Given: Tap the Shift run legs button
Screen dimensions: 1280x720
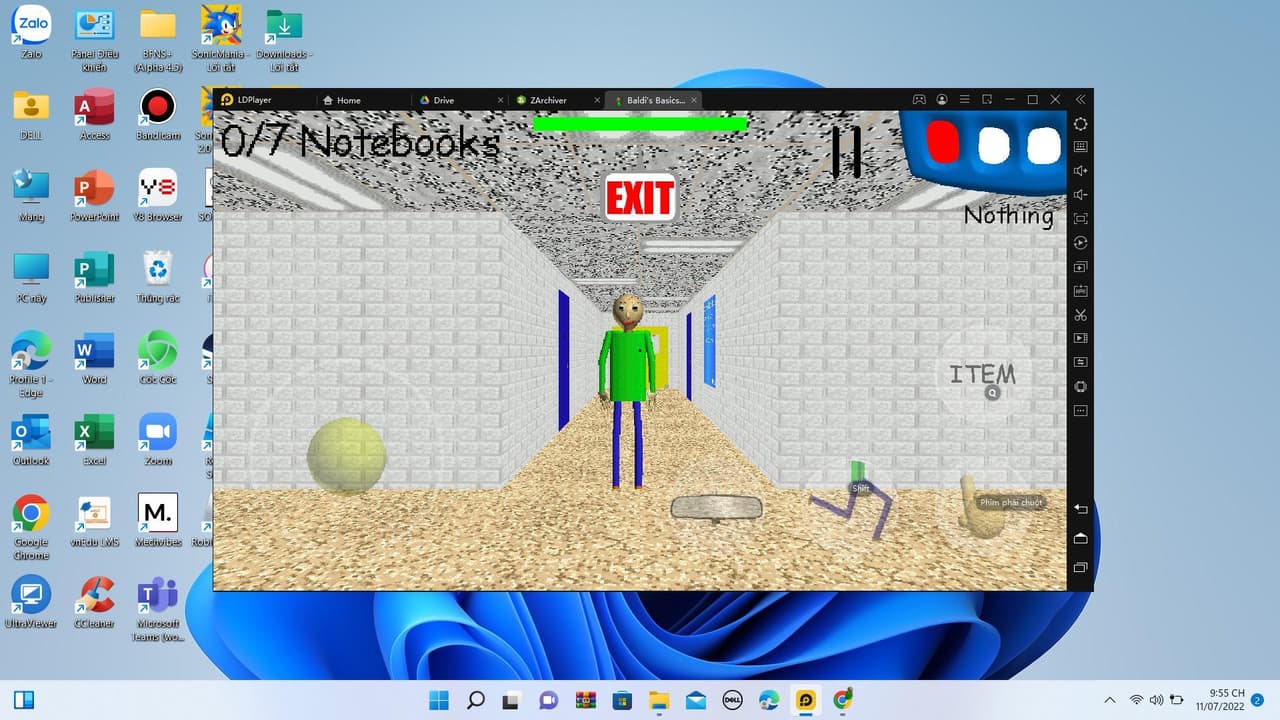Looking at the screenshot, I should pyautogui.click(x=852, y=500).
